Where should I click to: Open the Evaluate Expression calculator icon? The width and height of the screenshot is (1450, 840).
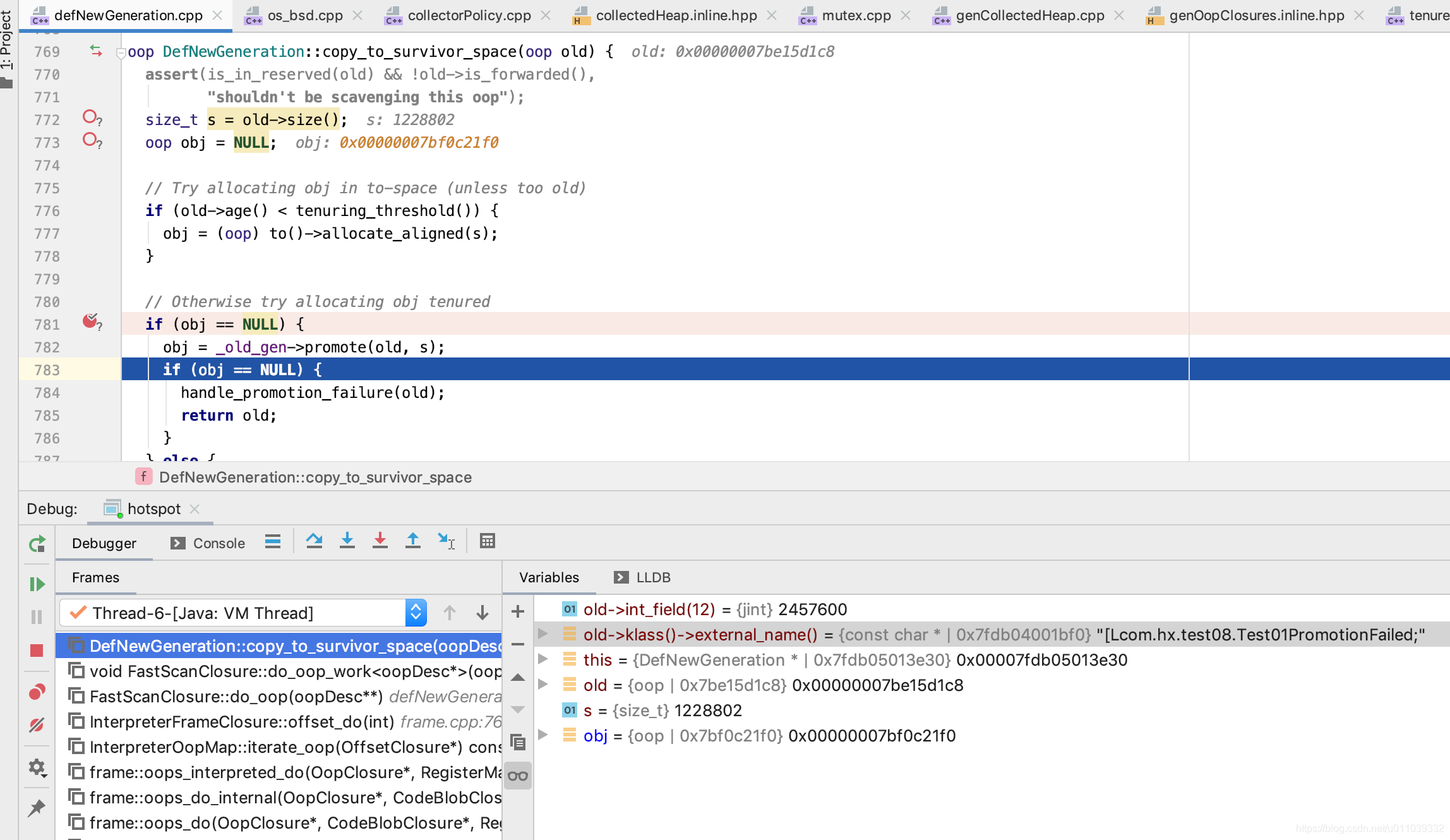487,541
